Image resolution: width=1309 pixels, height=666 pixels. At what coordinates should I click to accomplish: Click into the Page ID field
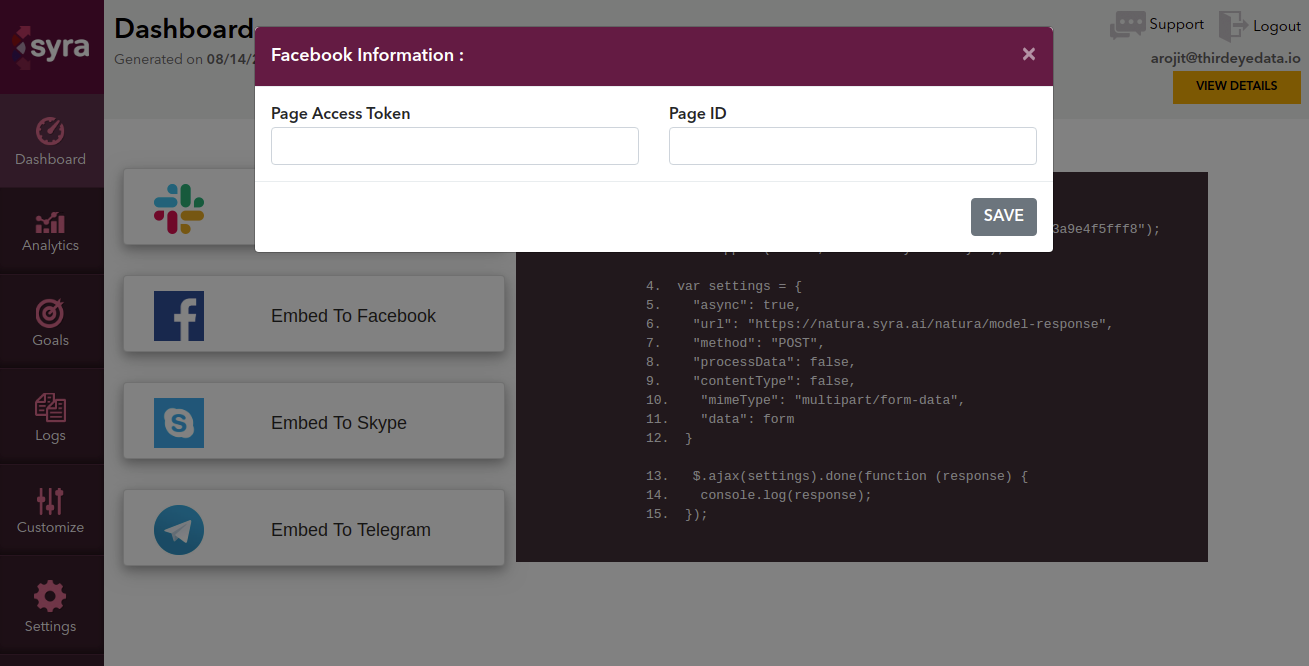click(x=852, y=146)
